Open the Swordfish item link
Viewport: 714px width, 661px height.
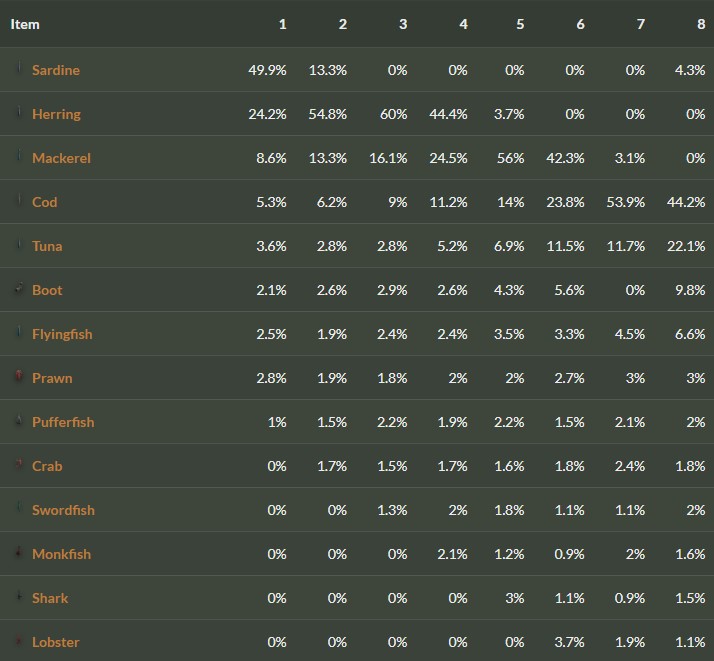click(63, 510)
